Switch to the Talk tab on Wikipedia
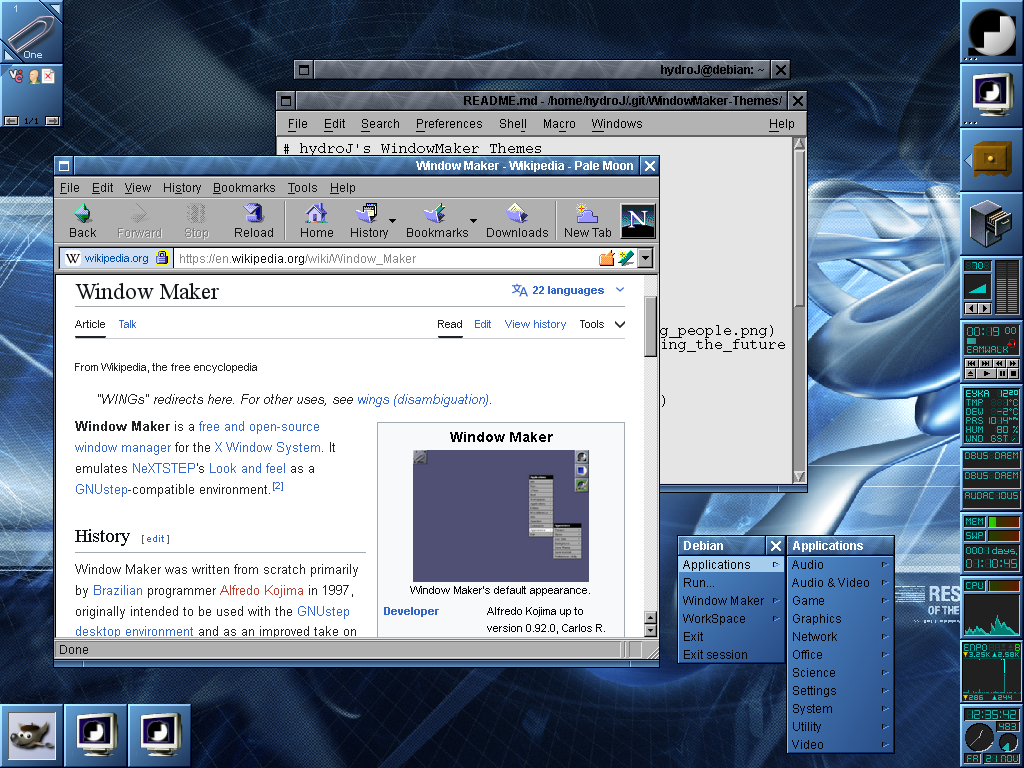Image resolution: width=1024 pixels, height=768 pixels. tap(127, 324)
